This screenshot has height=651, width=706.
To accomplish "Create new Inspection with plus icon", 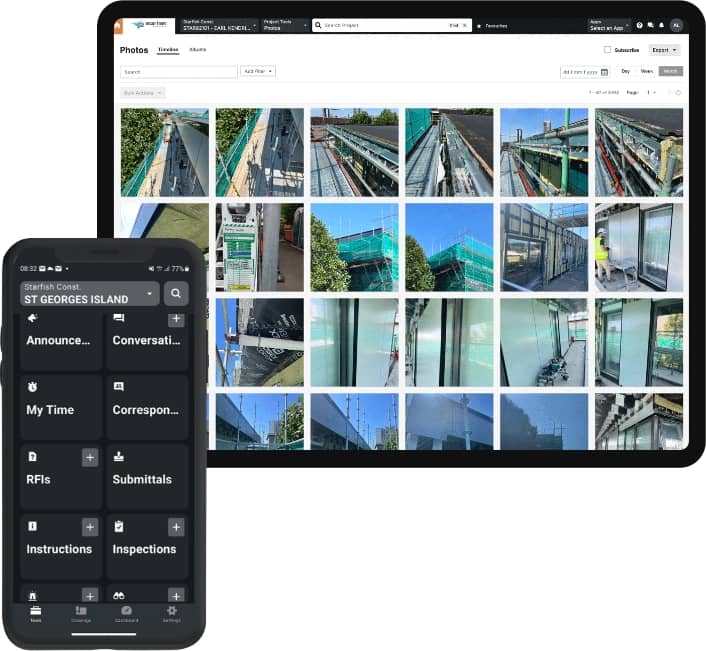I will (x=176, y=527).
